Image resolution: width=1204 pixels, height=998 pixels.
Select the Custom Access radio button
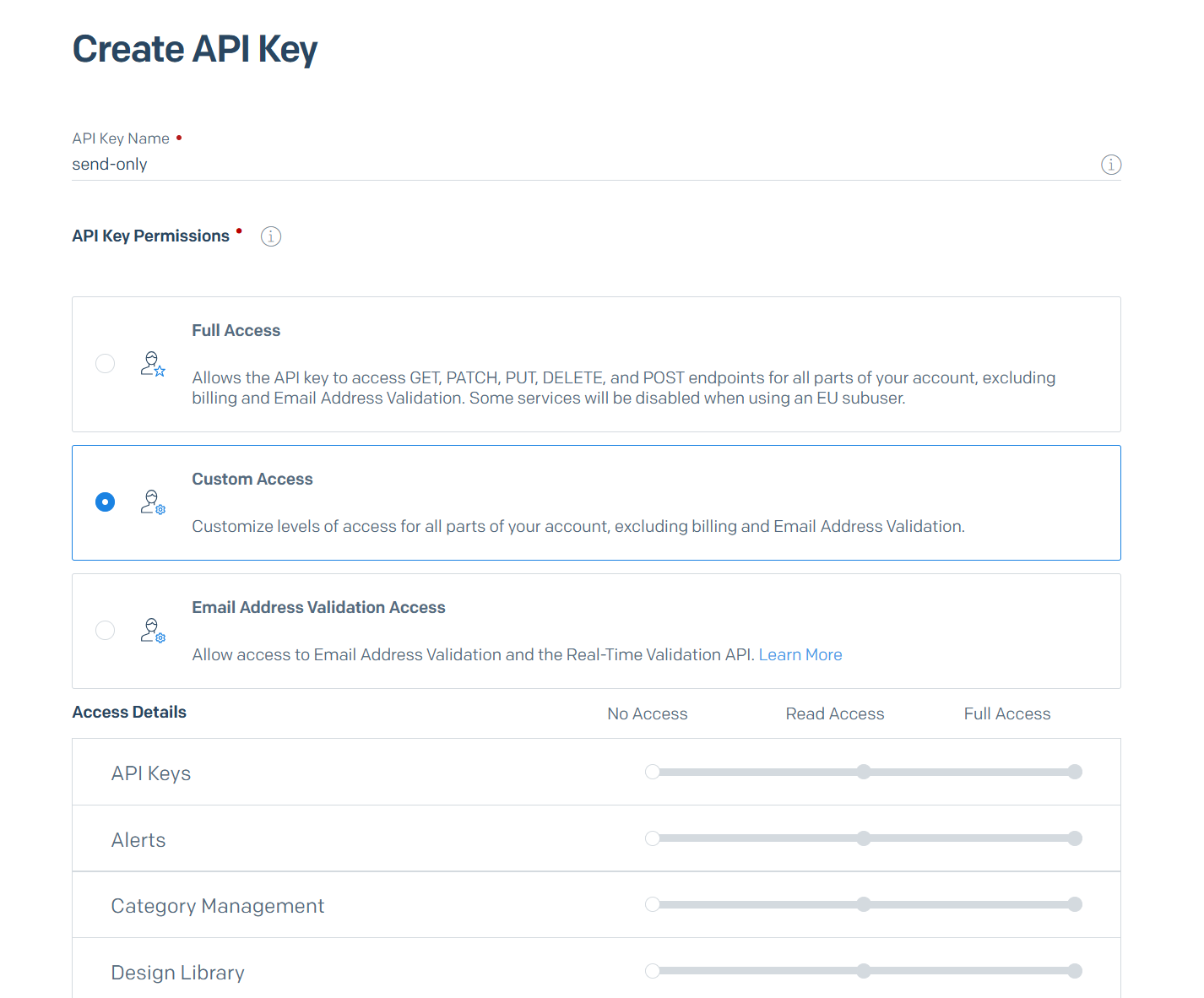click(106, 502)
